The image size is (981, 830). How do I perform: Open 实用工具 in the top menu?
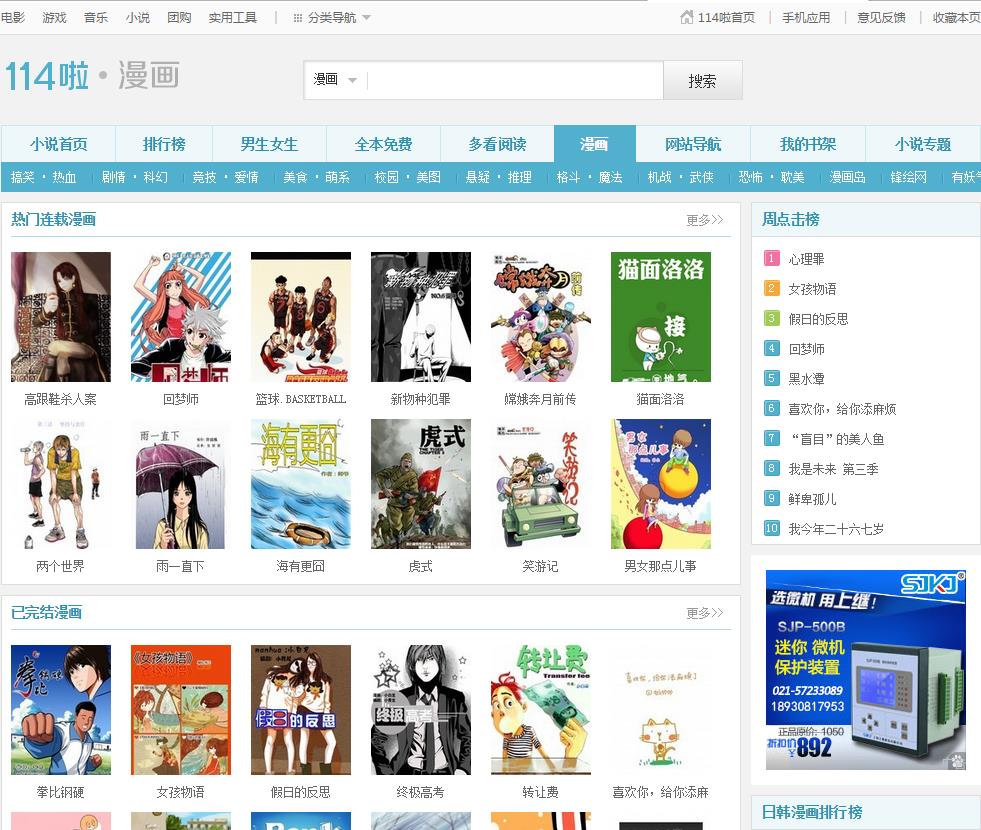[x=233, y=18]
